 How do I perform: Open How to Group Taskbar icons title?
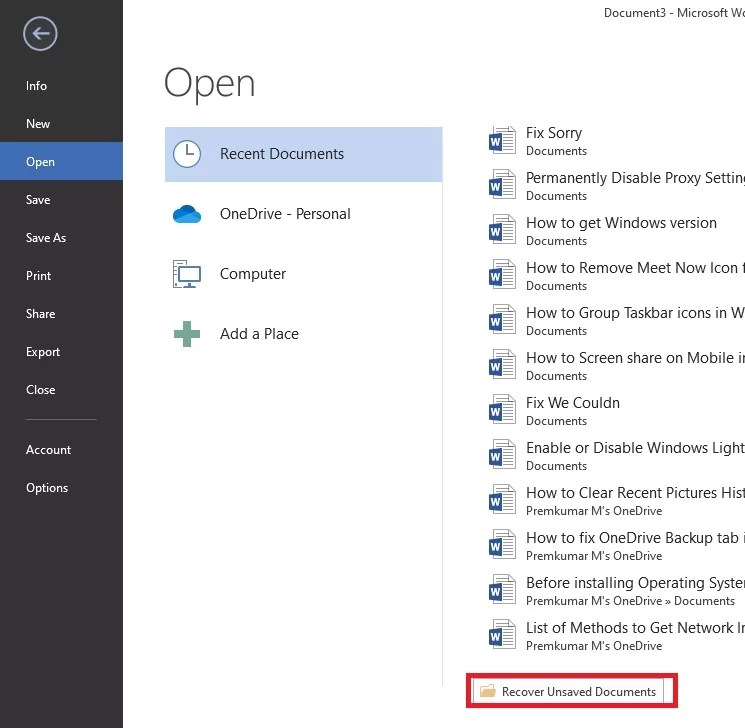click(635, 313)
